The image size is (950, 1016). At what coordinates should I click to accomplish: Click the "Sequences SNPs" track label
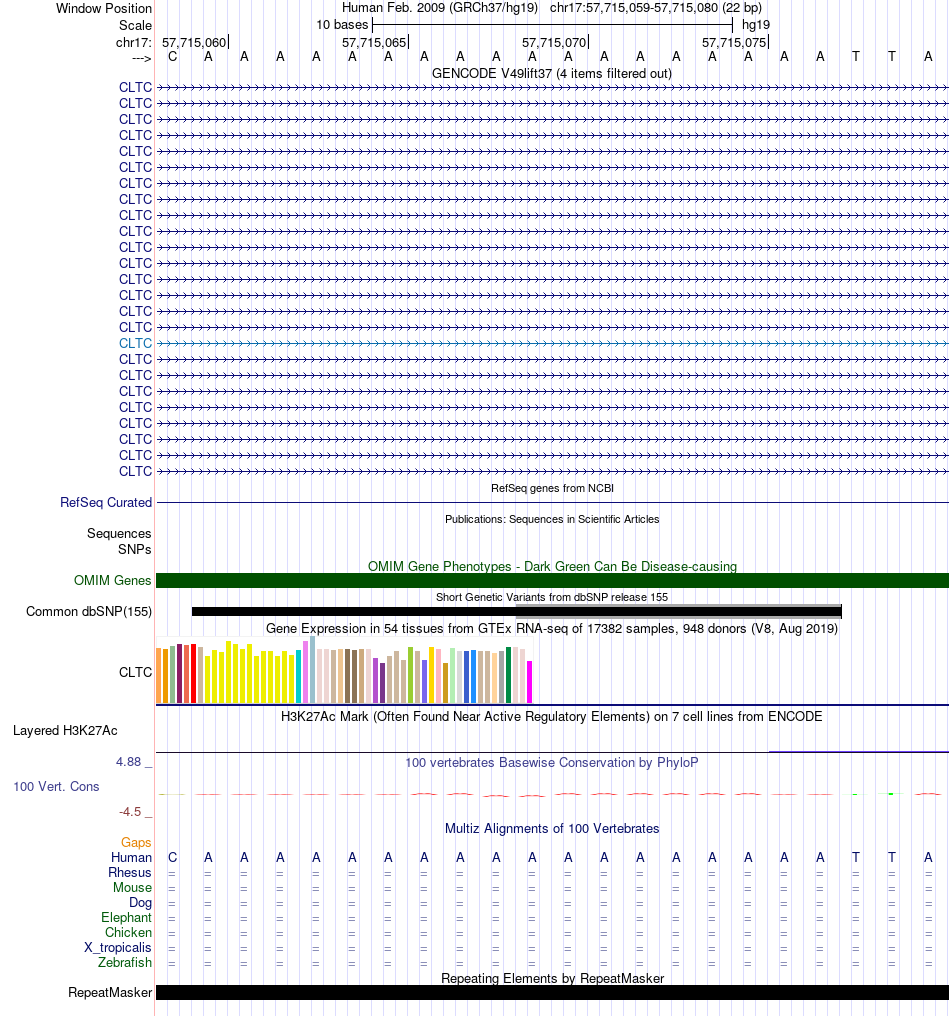tap(119, 541)
